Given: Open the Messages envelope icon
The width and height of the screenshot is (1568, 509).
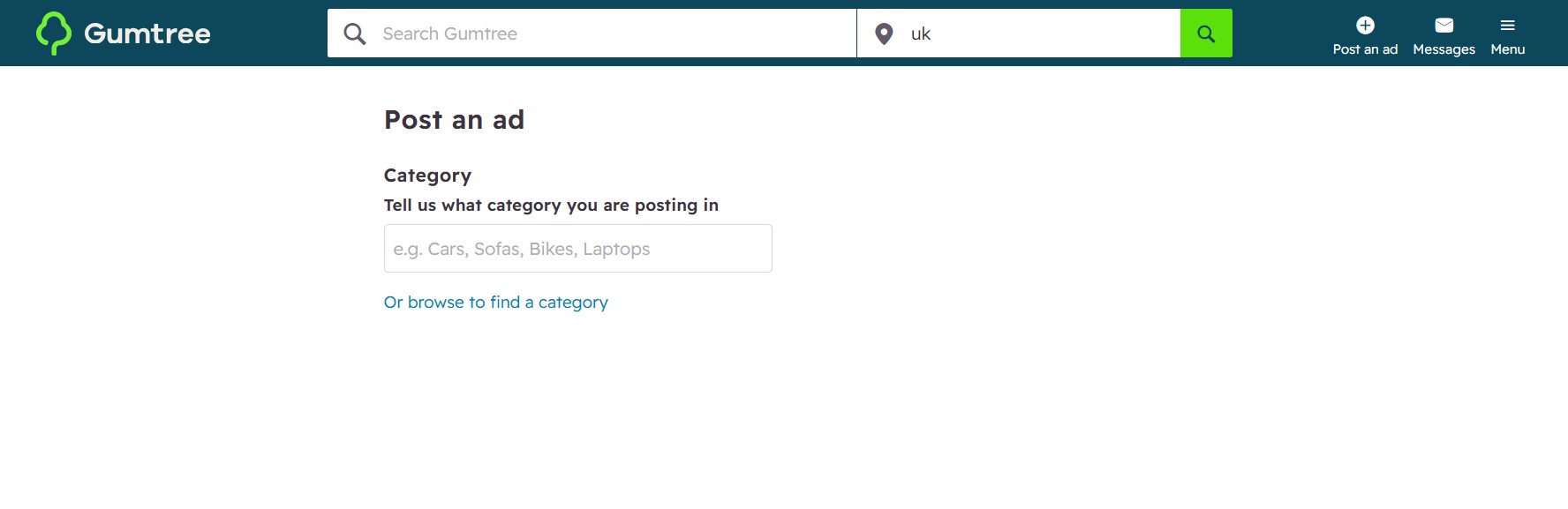Looking at the screenshot, I should (1444, 25).
